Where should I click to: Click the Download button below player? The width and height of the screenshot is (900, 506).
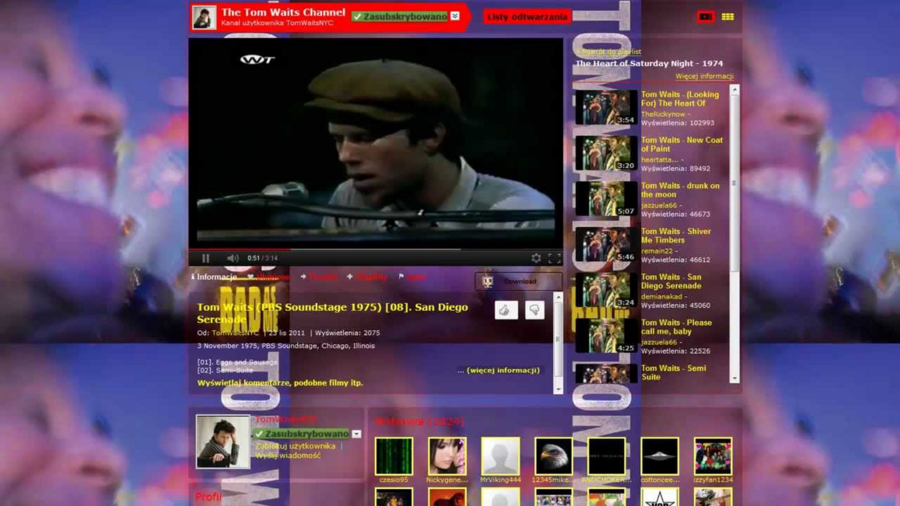coord(518,281)
